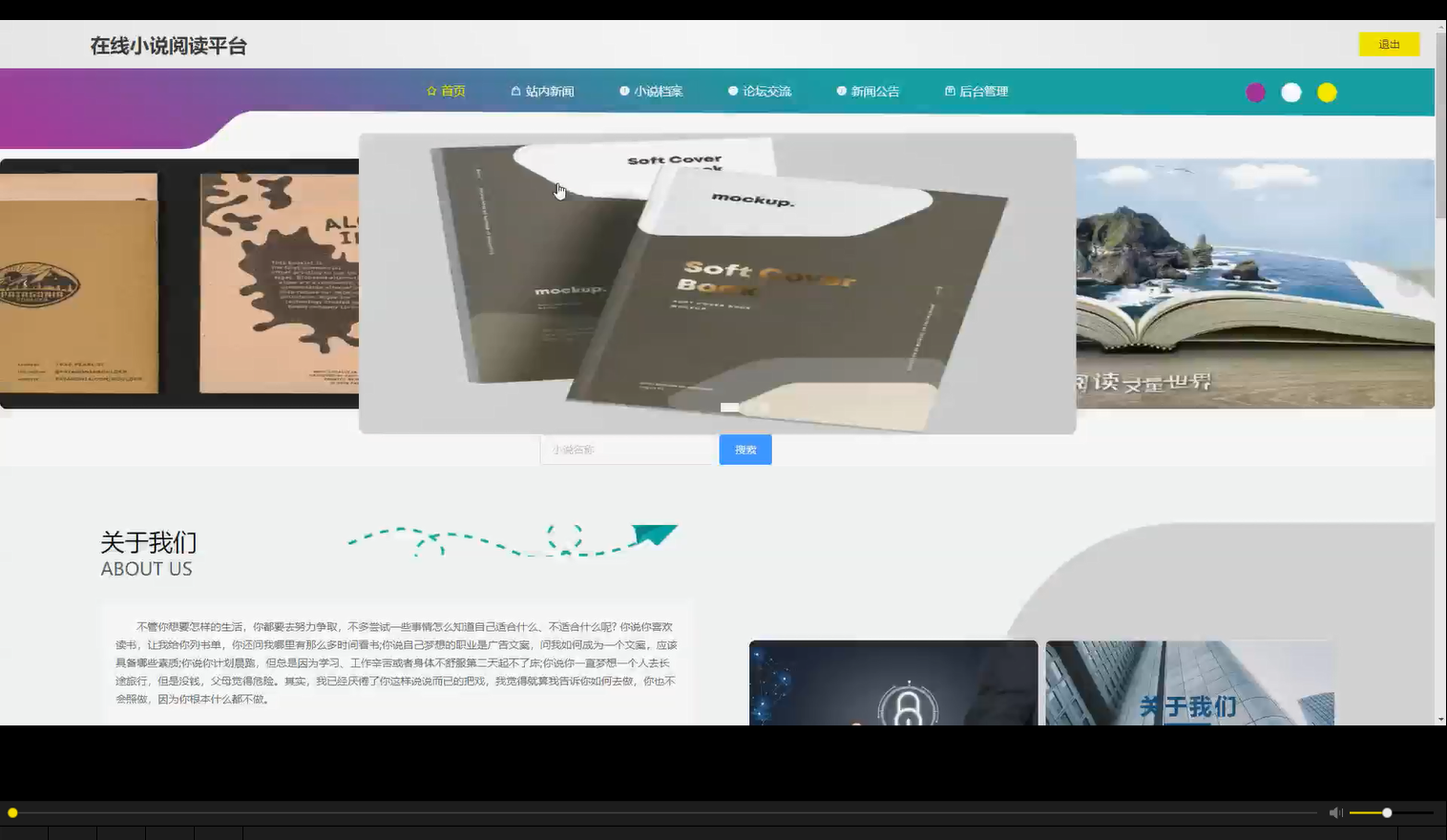The width and height of the screenshot is (1447, 840).
Task: Switch to the 站内新闻 tab
Action: click(x=549, y=91)
